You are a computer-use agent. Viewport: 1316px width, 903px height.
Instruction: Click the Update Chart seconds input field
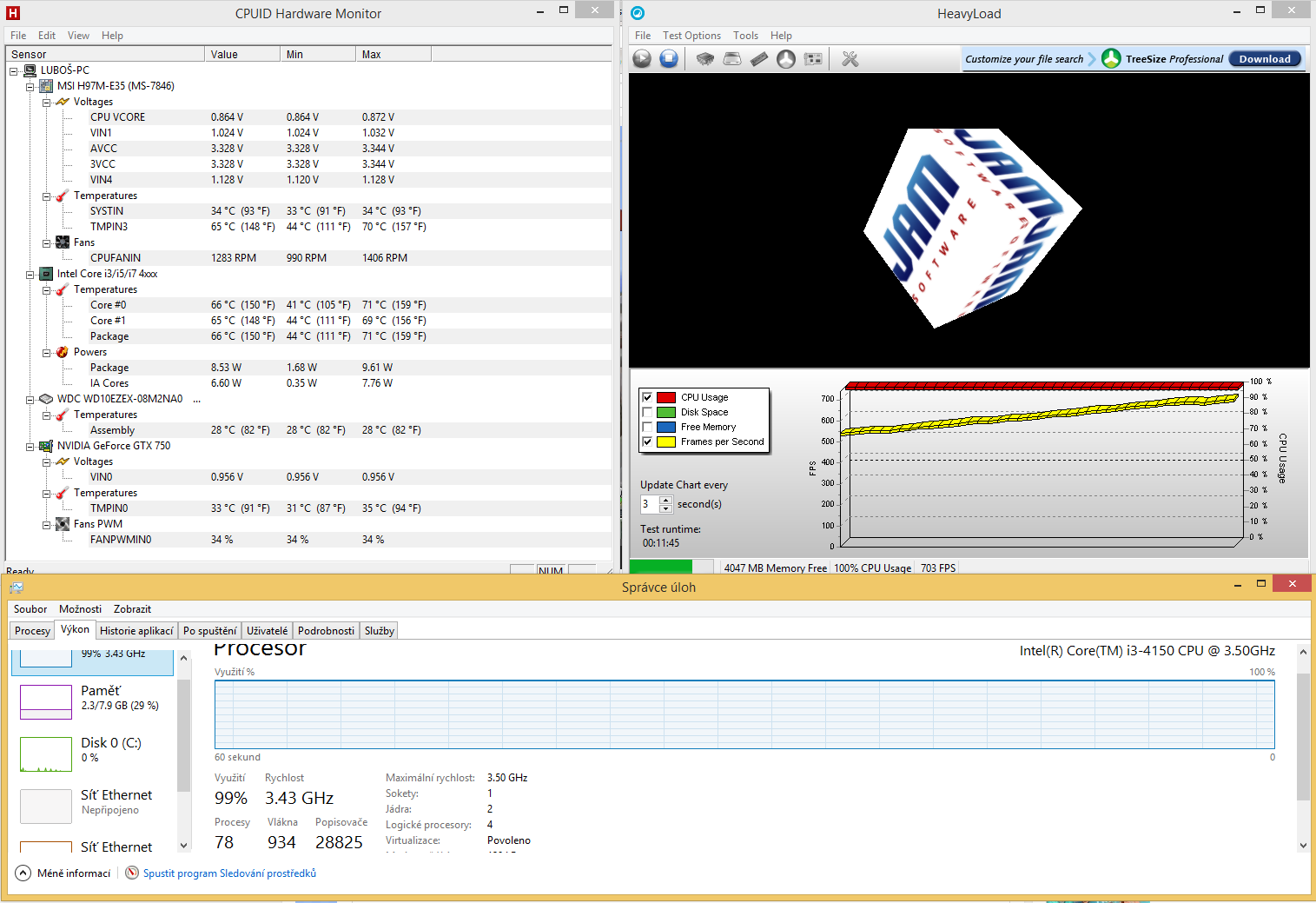click(x=650, y=504)
